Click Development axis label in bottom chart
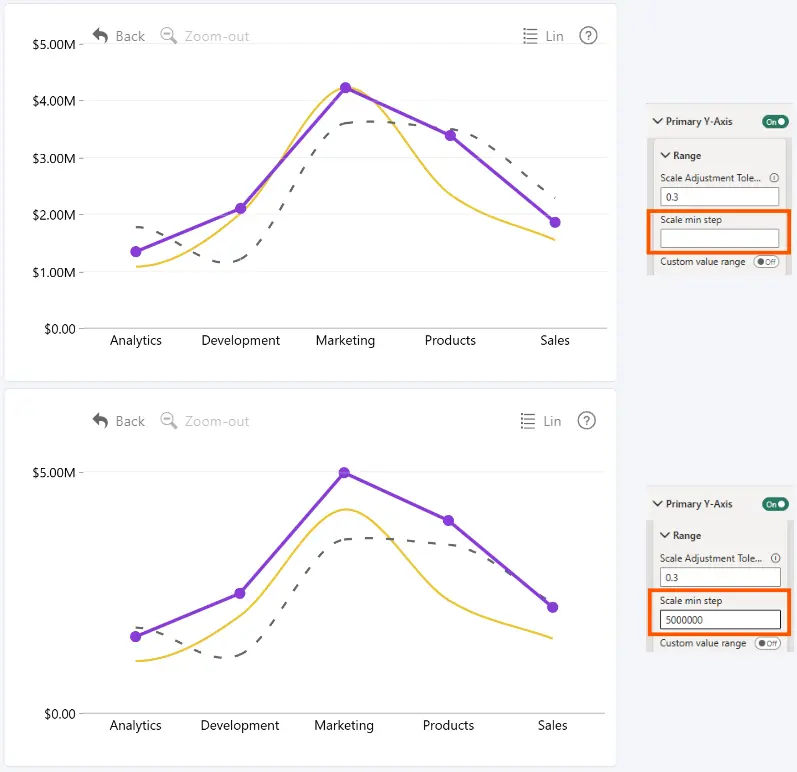The image size is (797, 772). (240, 725)
